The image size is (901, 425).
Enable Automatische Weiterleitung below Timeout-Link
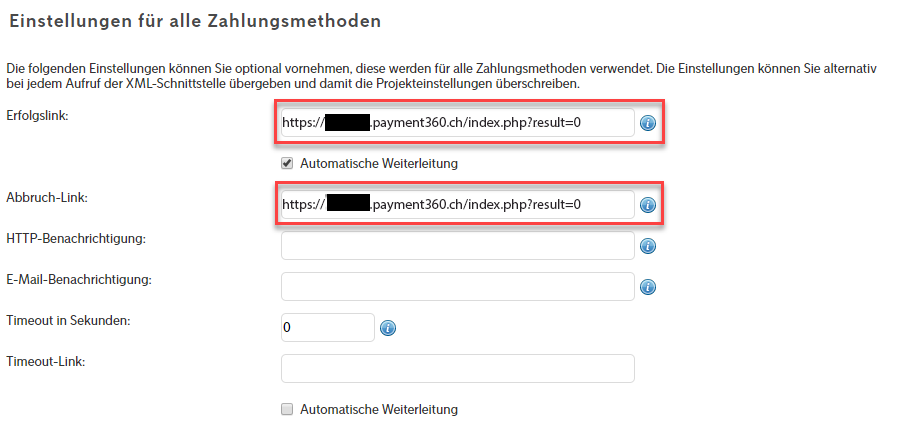coord(288,409)
